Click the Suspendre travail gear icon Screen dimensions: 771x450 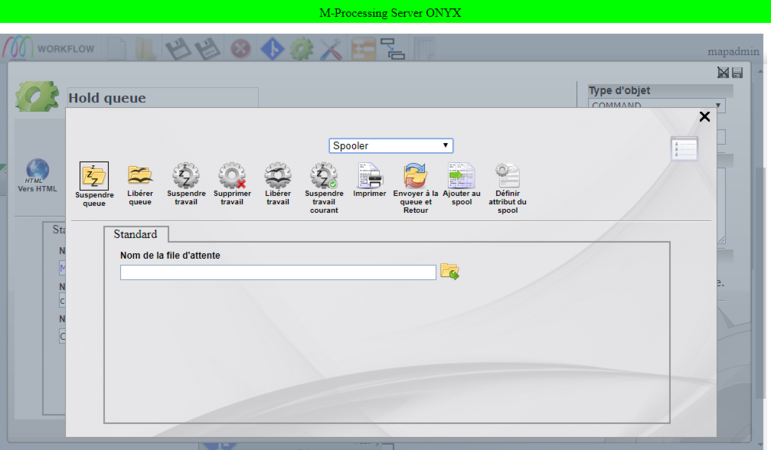click(186, 176)
